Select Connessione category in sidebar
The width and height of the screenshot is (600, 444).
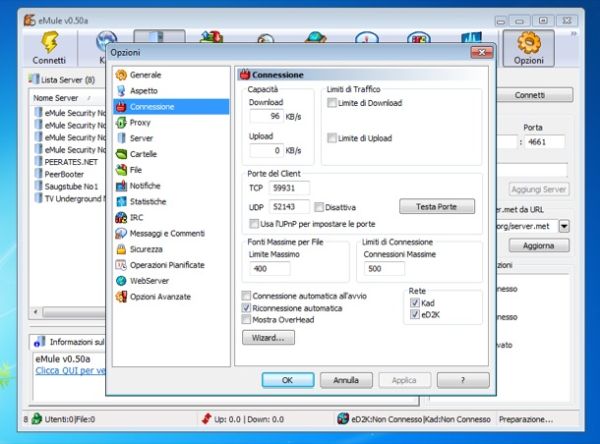coord(171,107)
